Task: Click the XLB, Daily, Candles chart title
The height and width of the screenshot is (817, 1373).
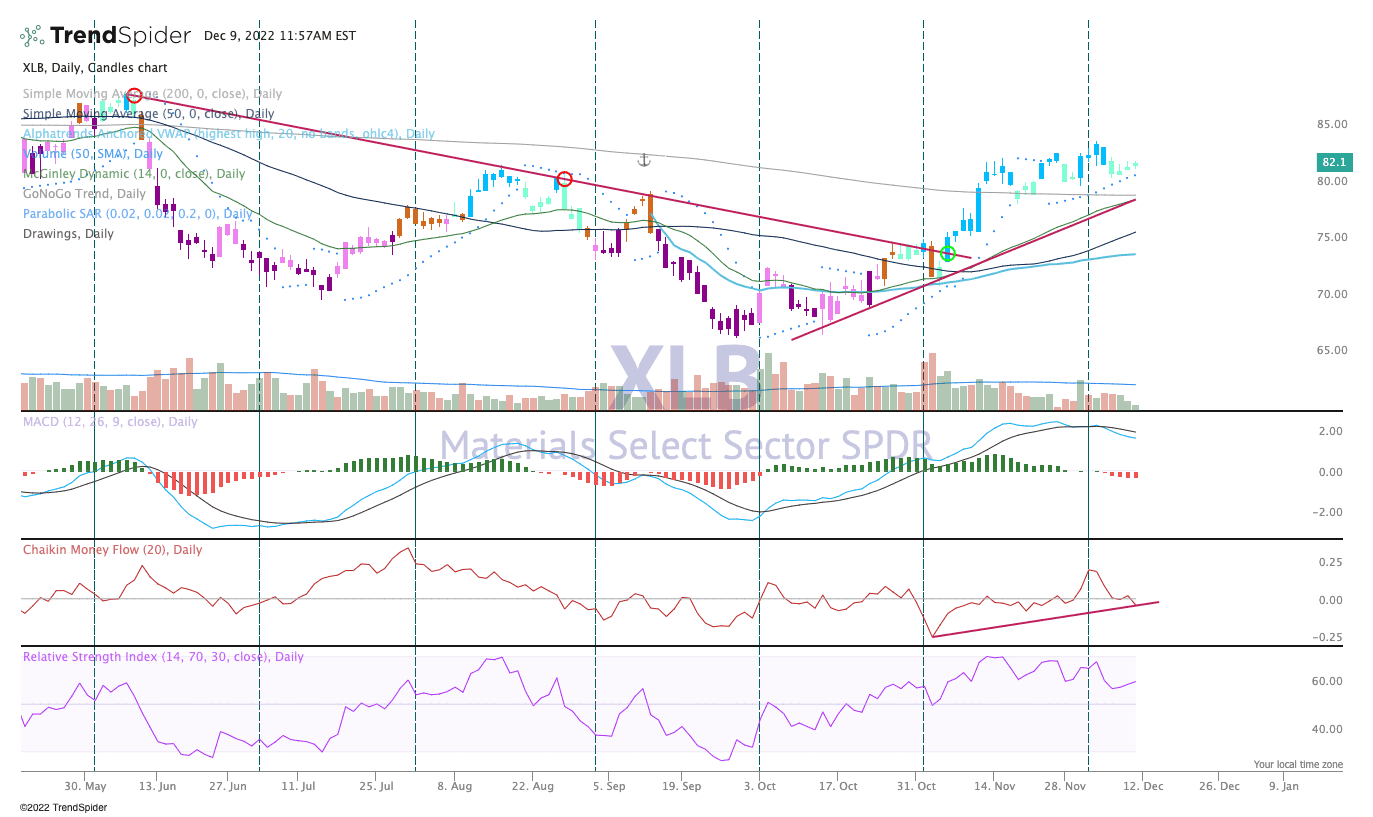Action: [95, 68]
